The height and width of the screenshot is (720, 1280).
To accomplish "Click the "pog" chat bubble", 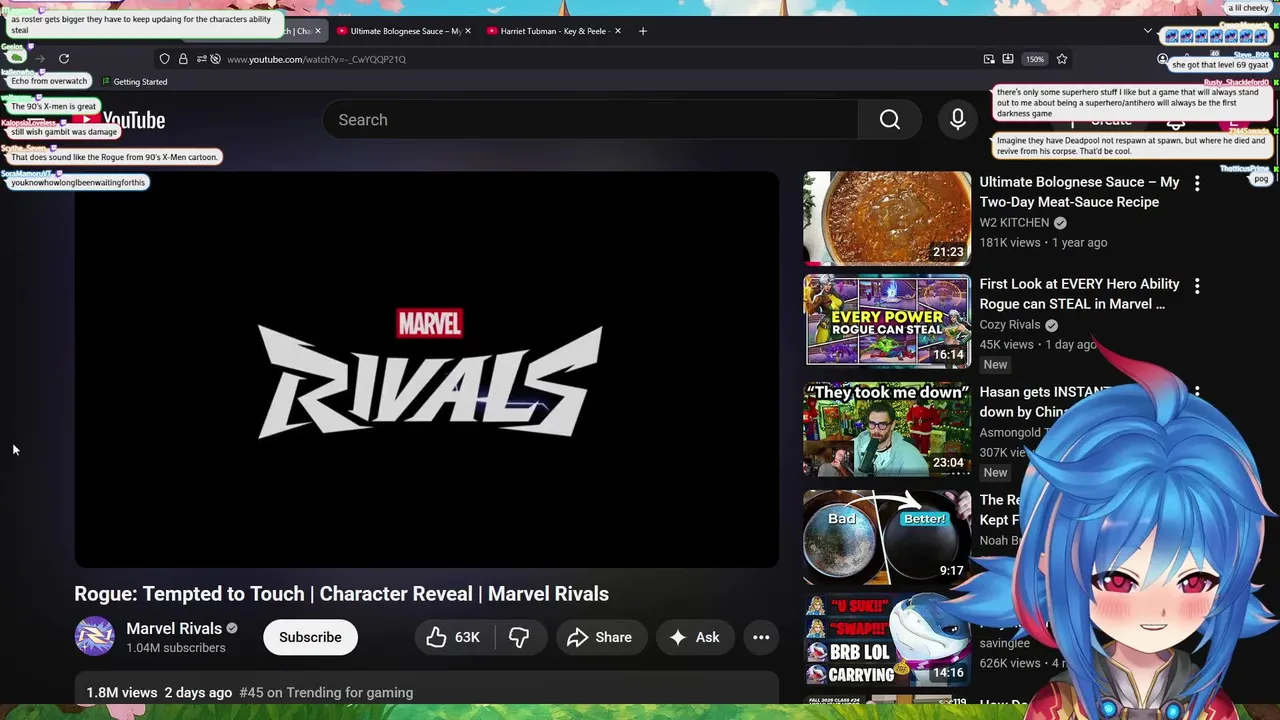I will (1261, 179).
